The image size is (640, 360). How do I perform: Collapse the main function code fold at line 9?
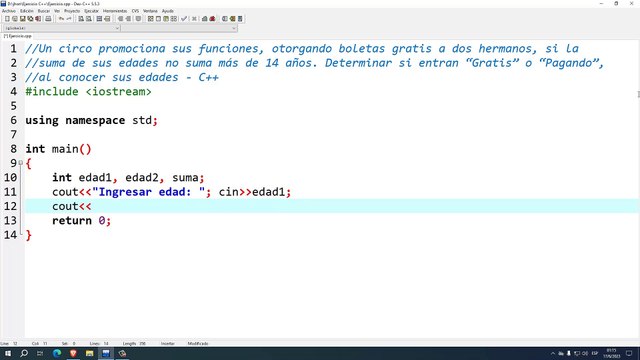click(x=20, y=162)
